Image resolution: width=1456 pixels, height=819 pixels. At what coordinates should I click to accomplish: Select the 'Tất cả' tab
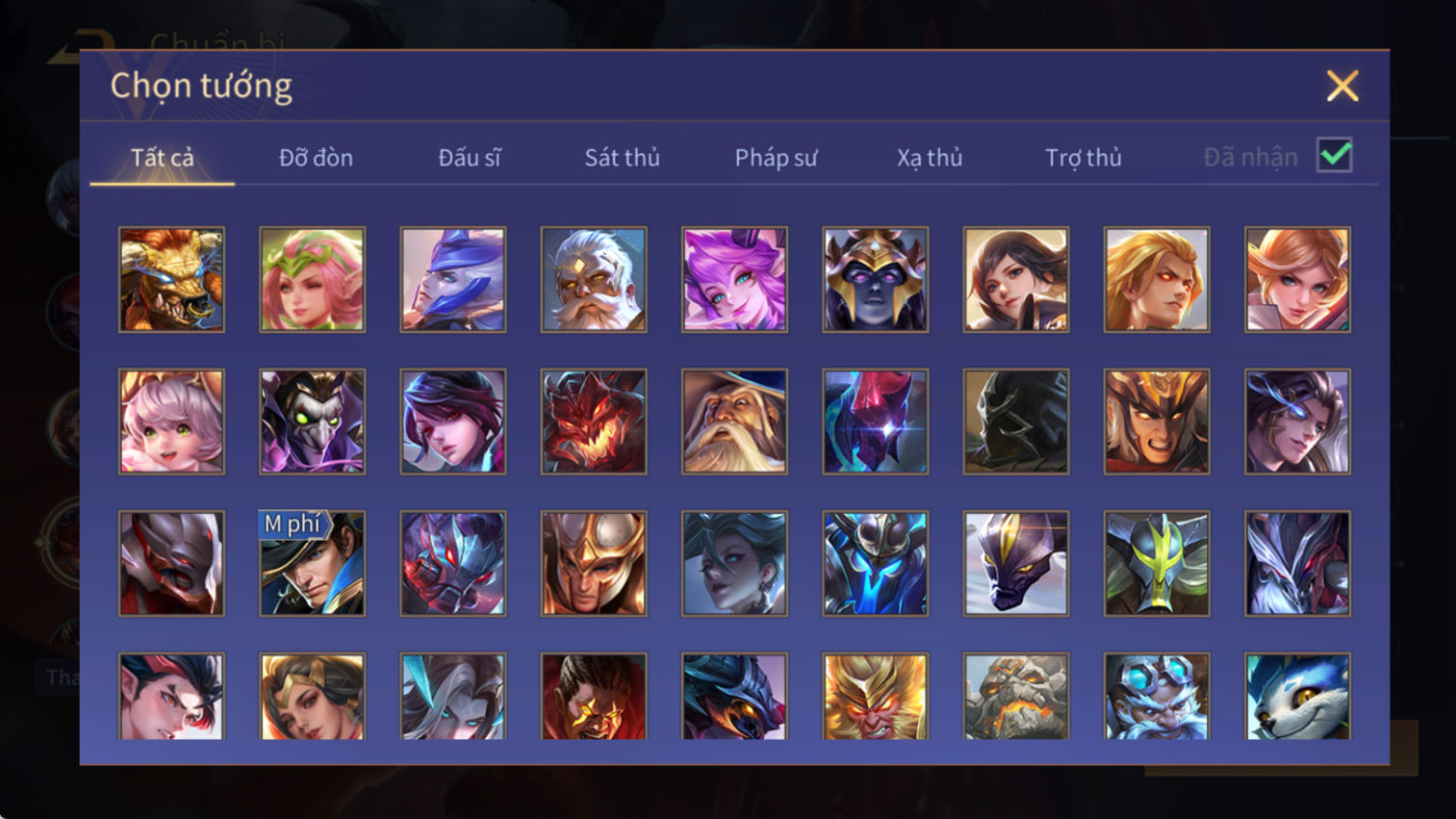(x=162, y=158)
